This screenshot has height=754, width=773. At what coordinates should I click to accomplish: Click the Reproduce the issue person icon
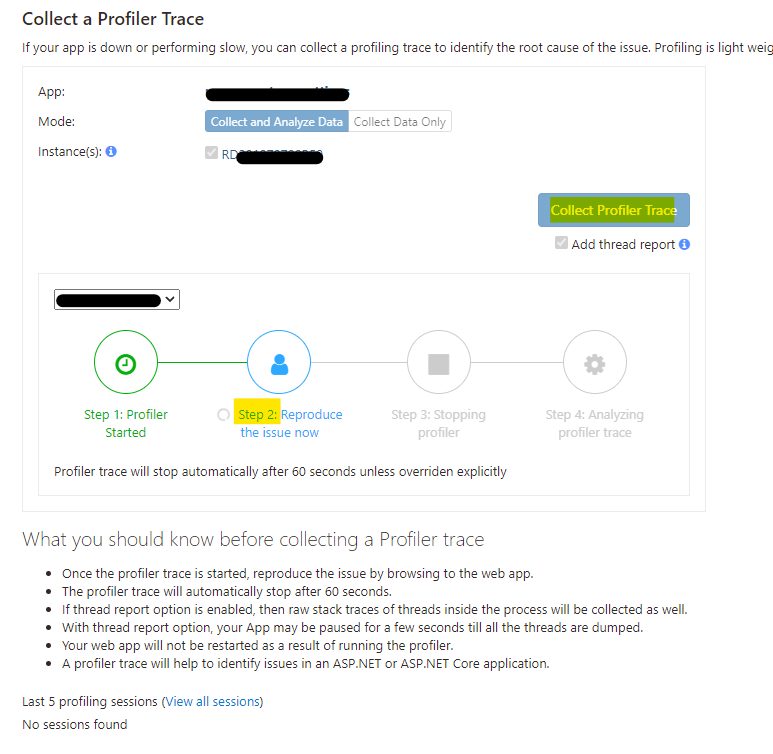pyautogui.click(x=279, y=364)
